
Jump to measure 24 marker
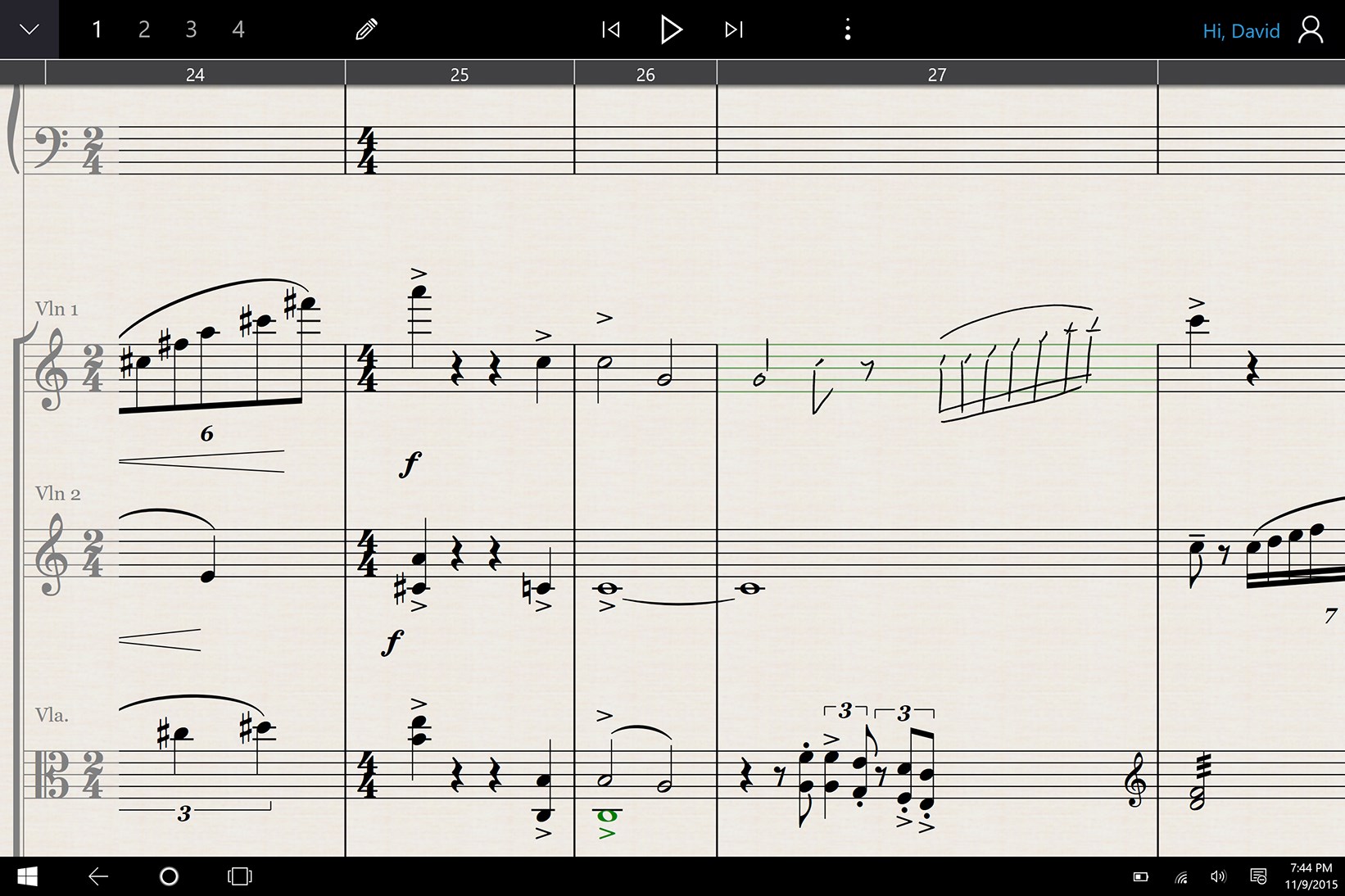point(195,74)
